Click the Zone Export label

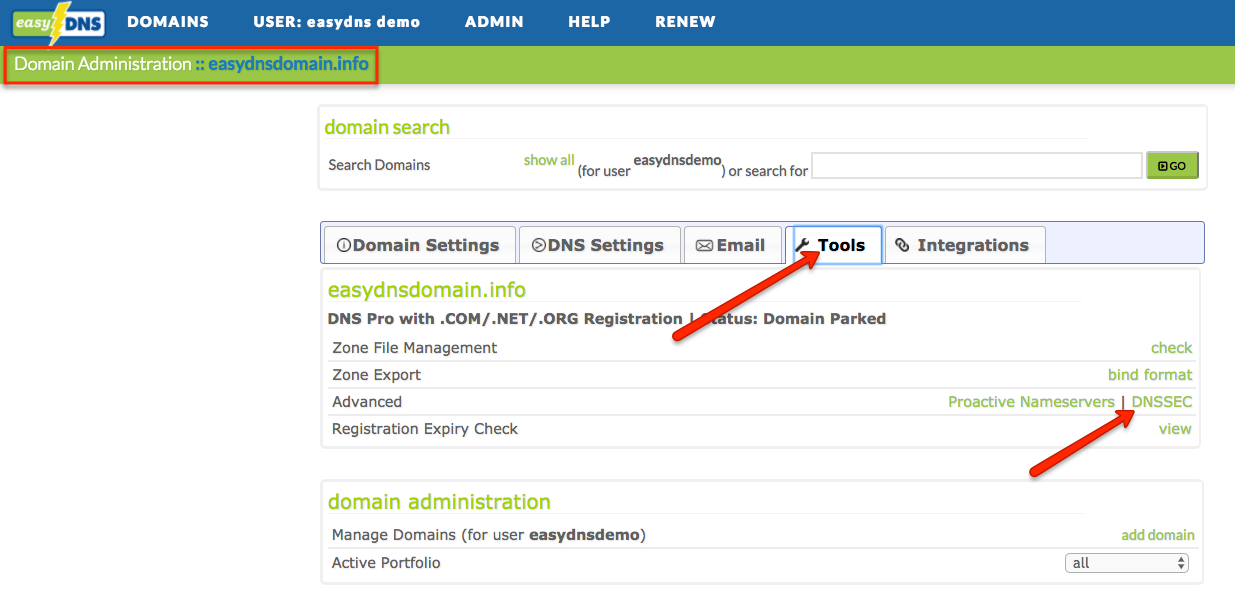pyautogui.click(x=377, y=375)
